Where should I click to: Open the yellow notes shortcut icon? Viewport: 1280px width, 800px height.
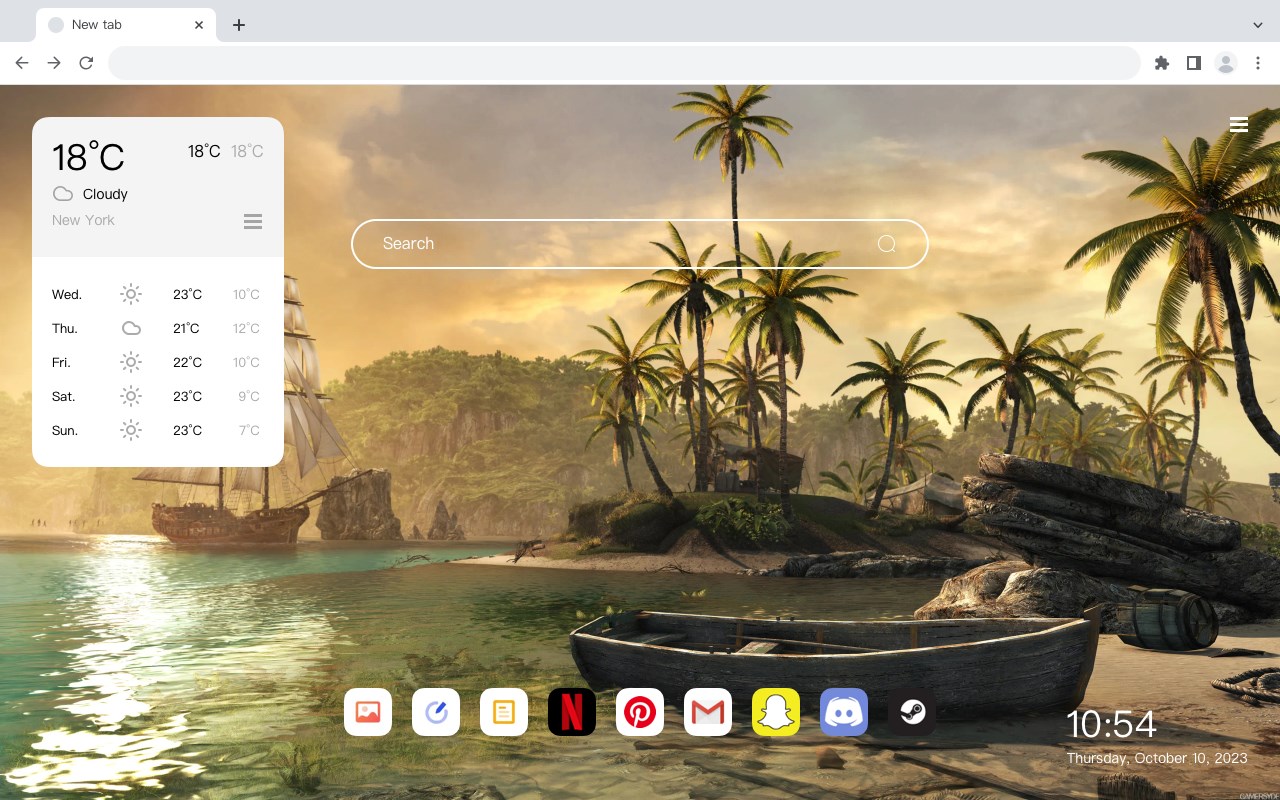point(504,712)
